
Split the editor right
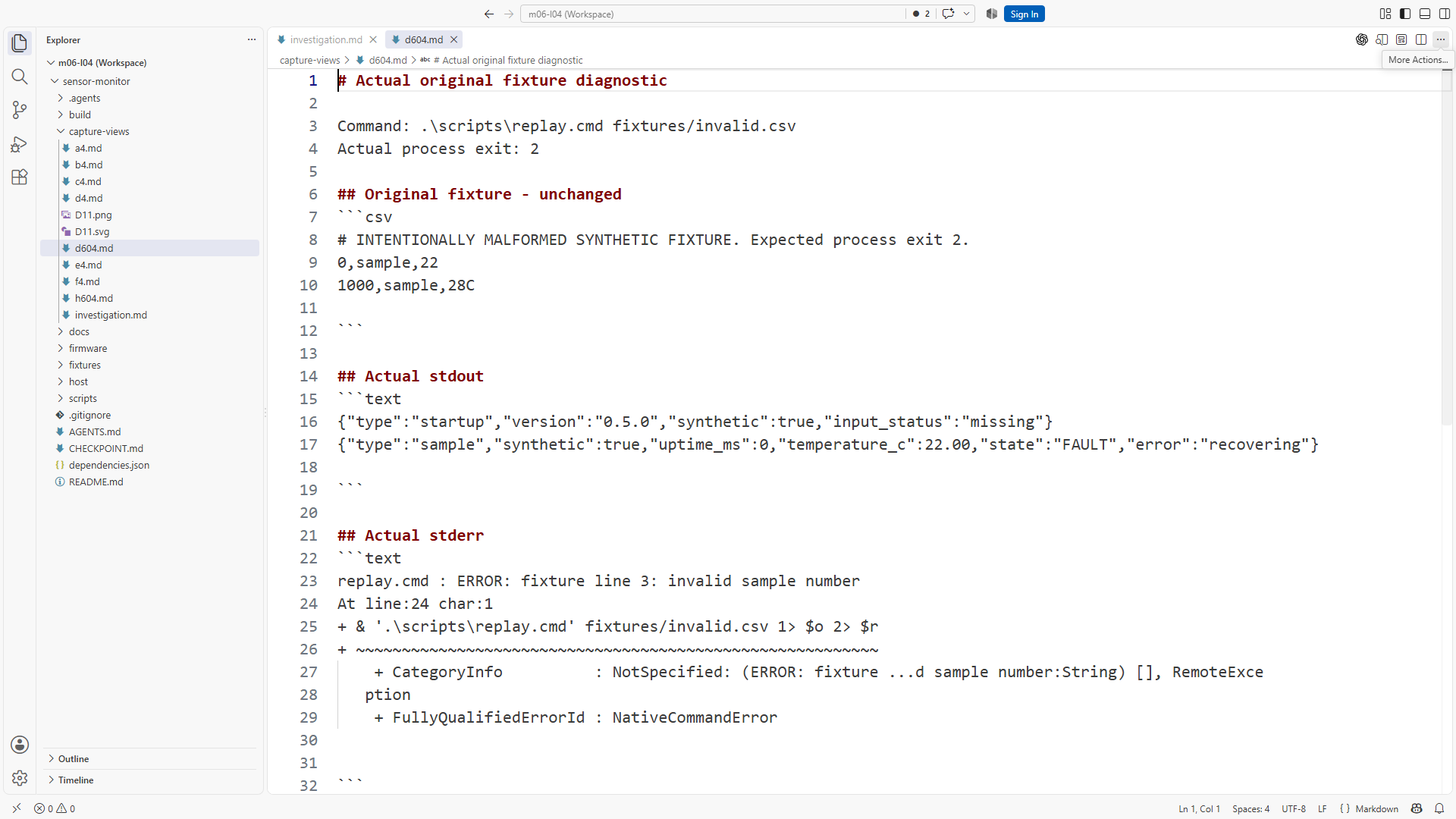1421,39
